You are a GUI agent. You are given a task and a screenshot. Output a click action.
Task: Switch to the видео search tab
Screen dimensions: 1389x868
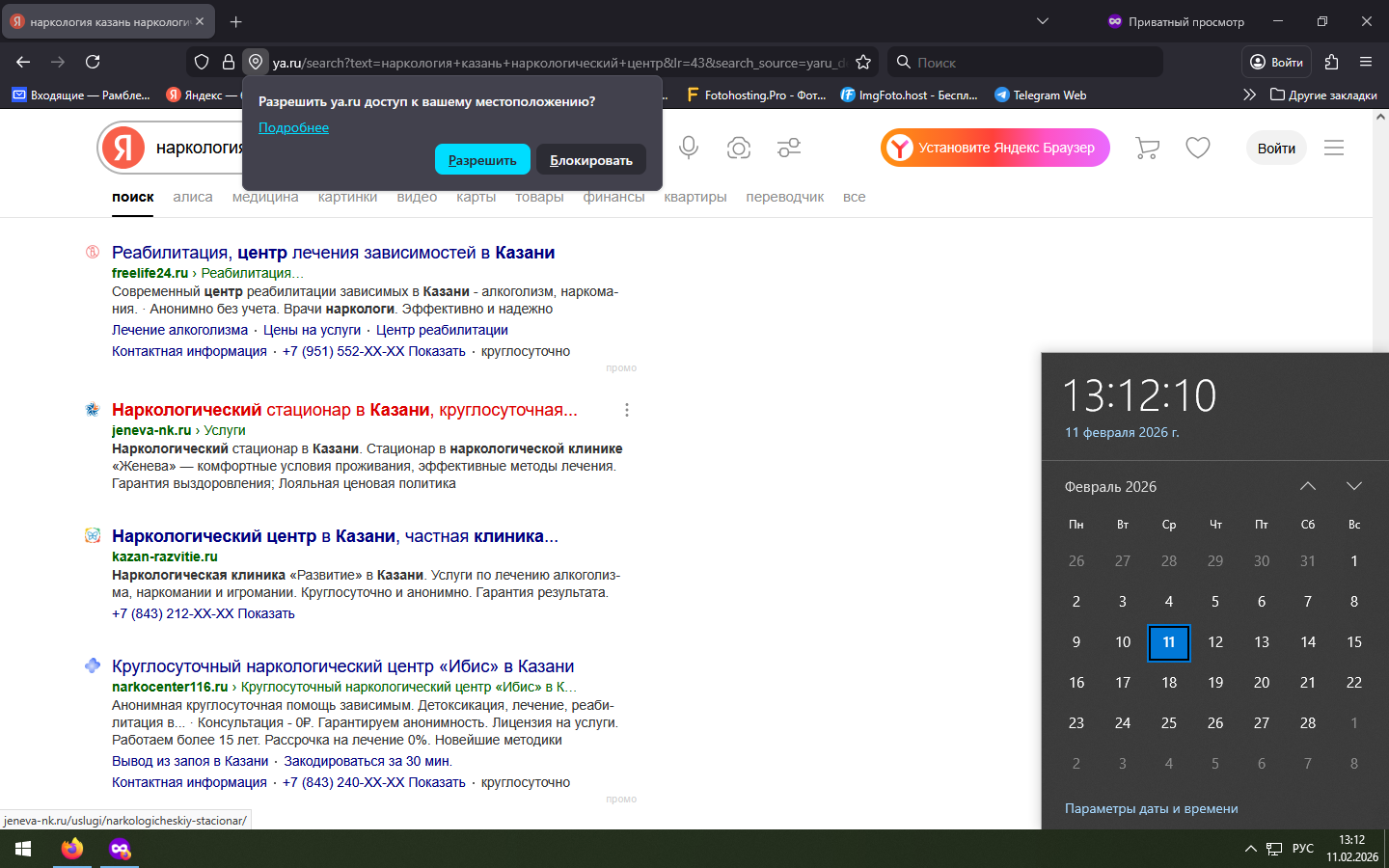click(417, 197)
